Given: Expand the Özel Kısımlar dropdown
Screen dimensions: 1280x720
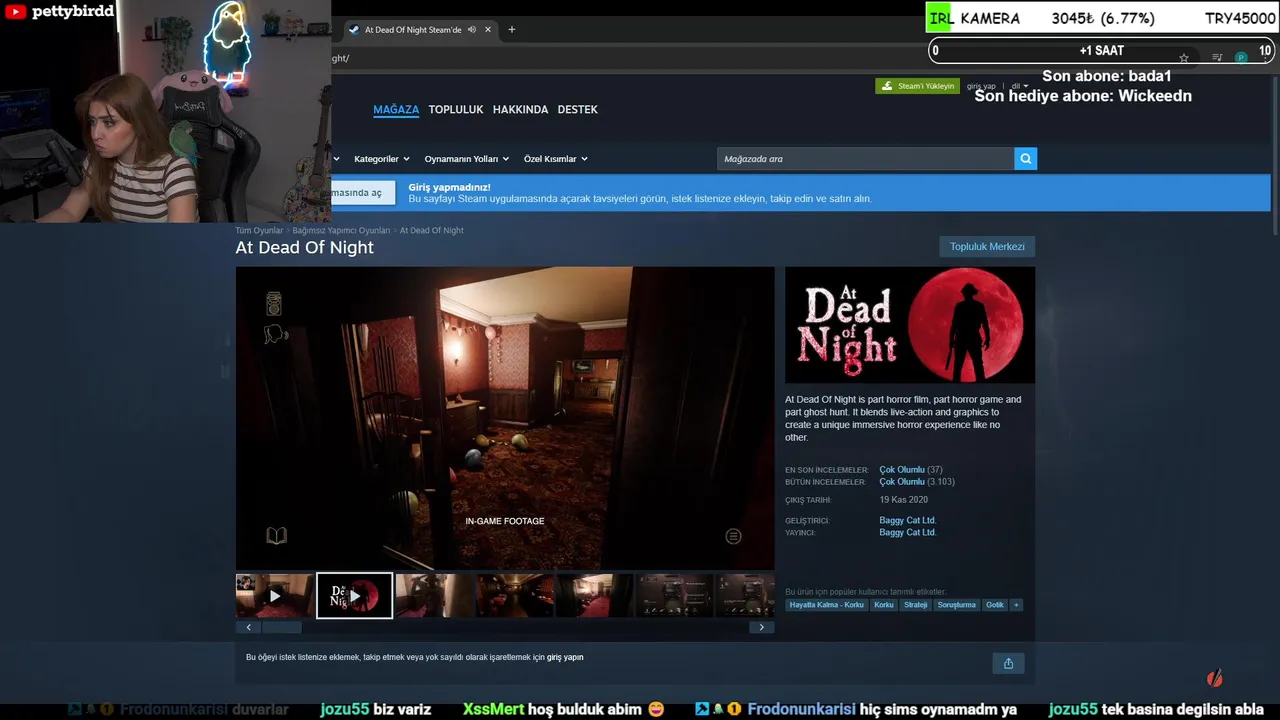Looking at the screenshot, I should [556, 159].
